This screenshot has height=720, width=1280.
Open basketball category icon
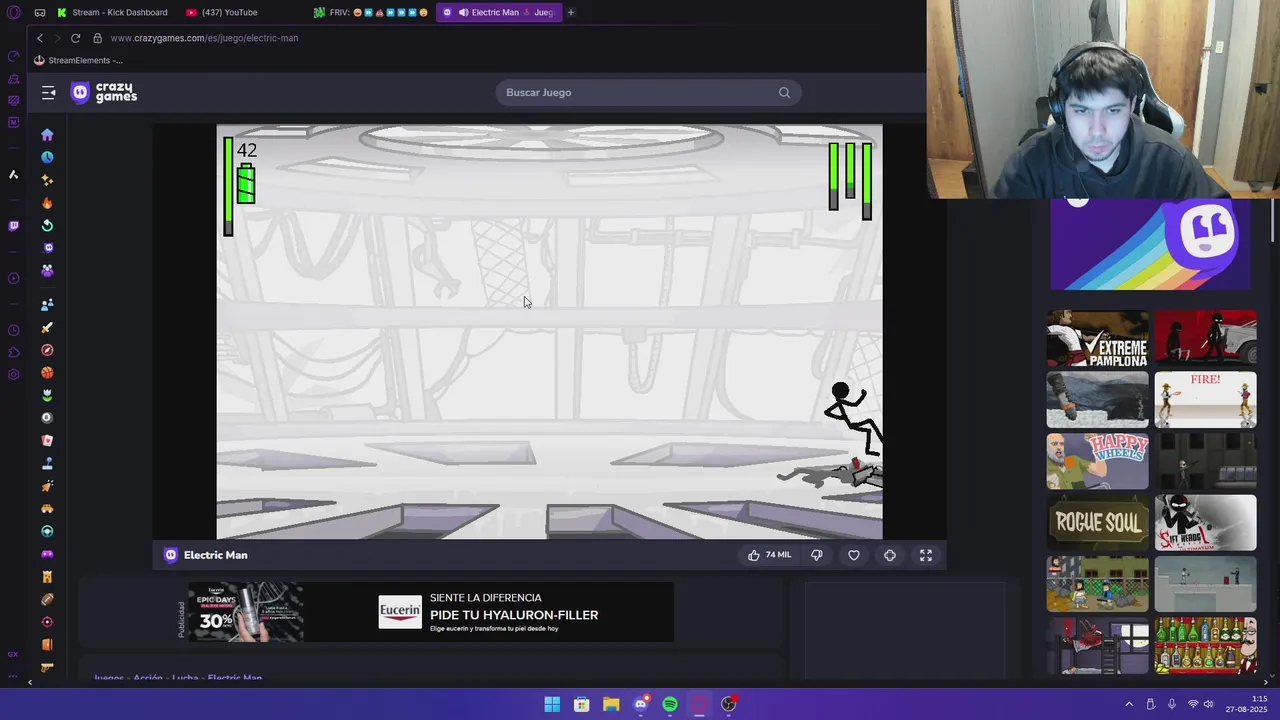[x=47, y=373]
